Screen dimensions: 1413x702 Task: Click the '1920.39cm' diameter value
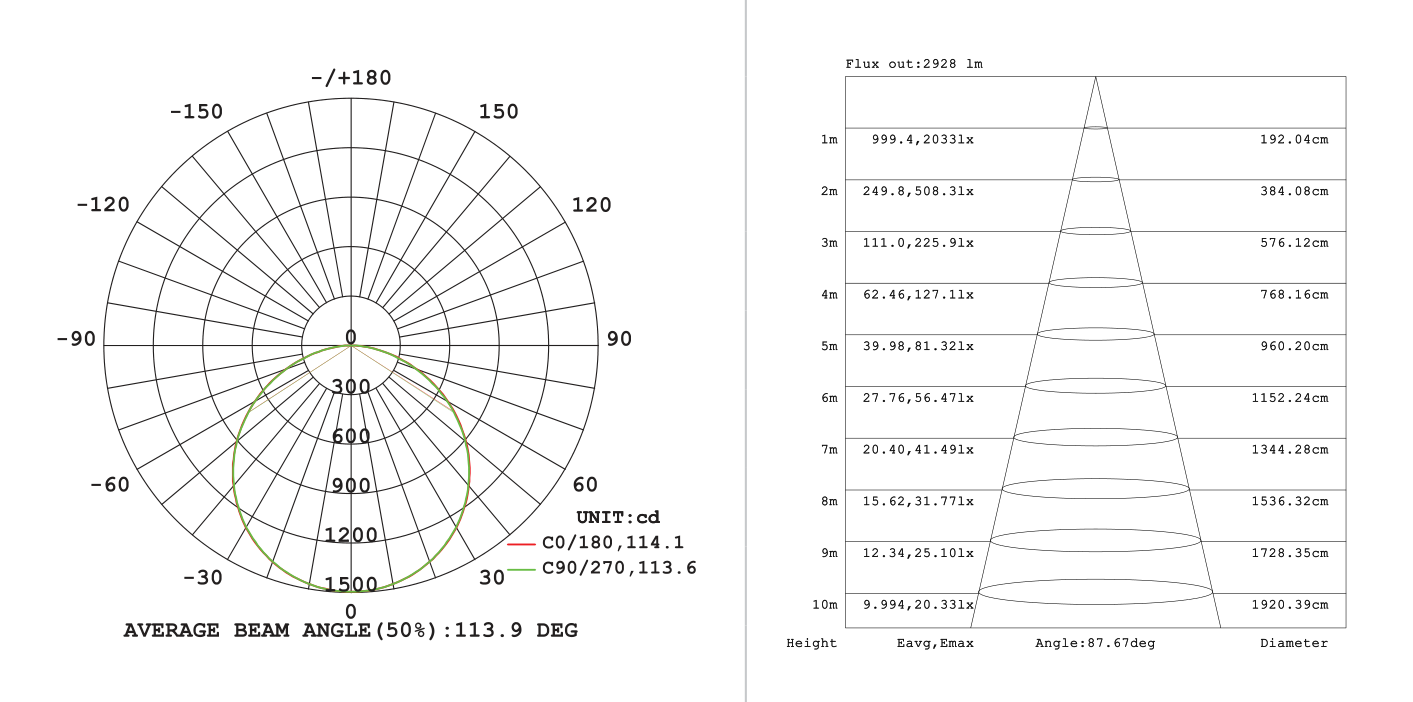(x=1290, y=605)
